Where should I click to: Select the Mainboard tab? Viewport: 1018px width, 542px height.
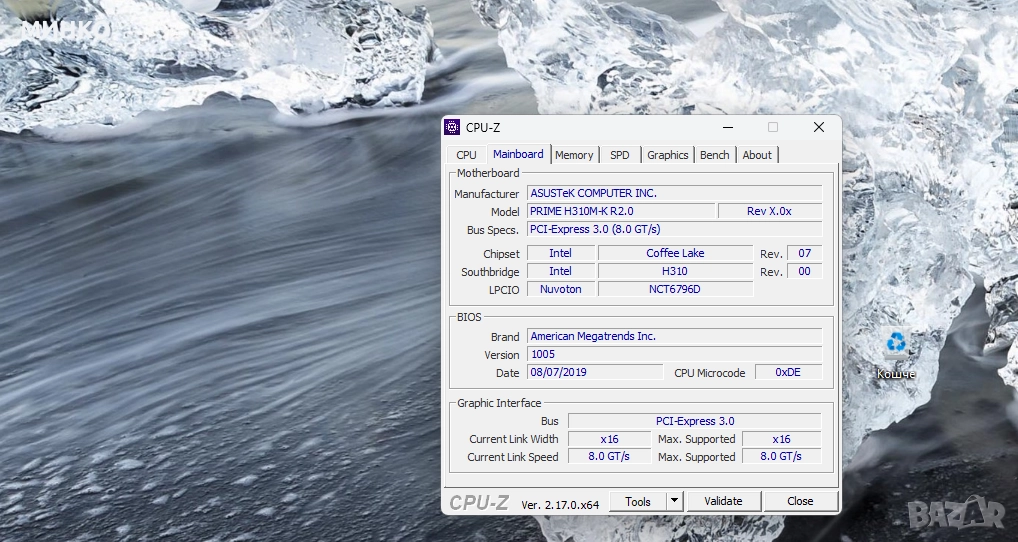coord(518,154)
